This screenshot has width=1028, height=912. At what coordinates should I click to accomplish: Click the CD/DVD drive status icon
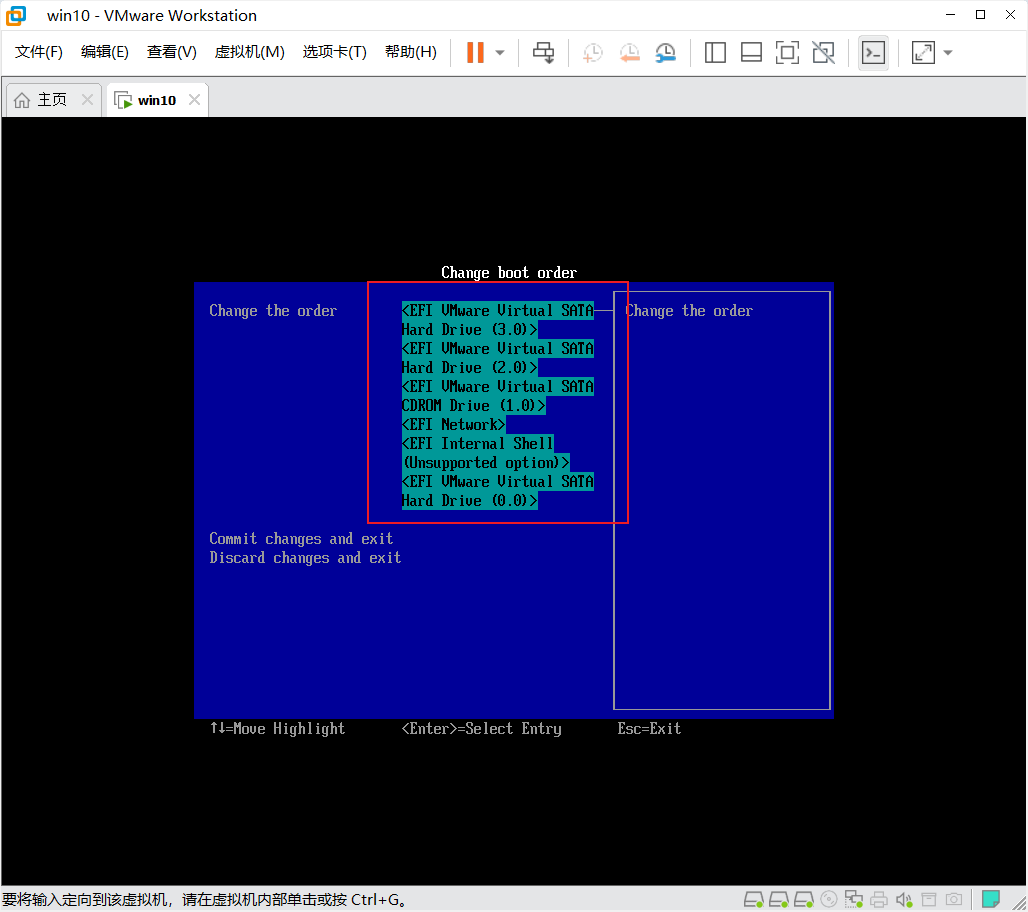[x=829, y=900]
